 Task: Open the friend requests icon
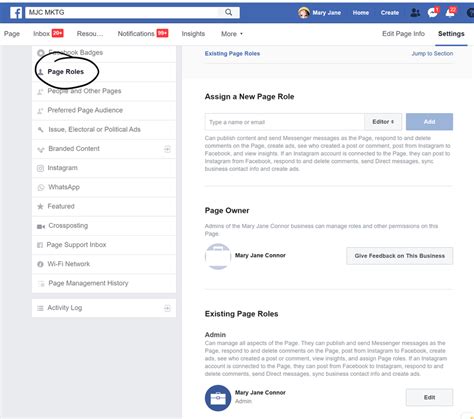pos(415,13)
